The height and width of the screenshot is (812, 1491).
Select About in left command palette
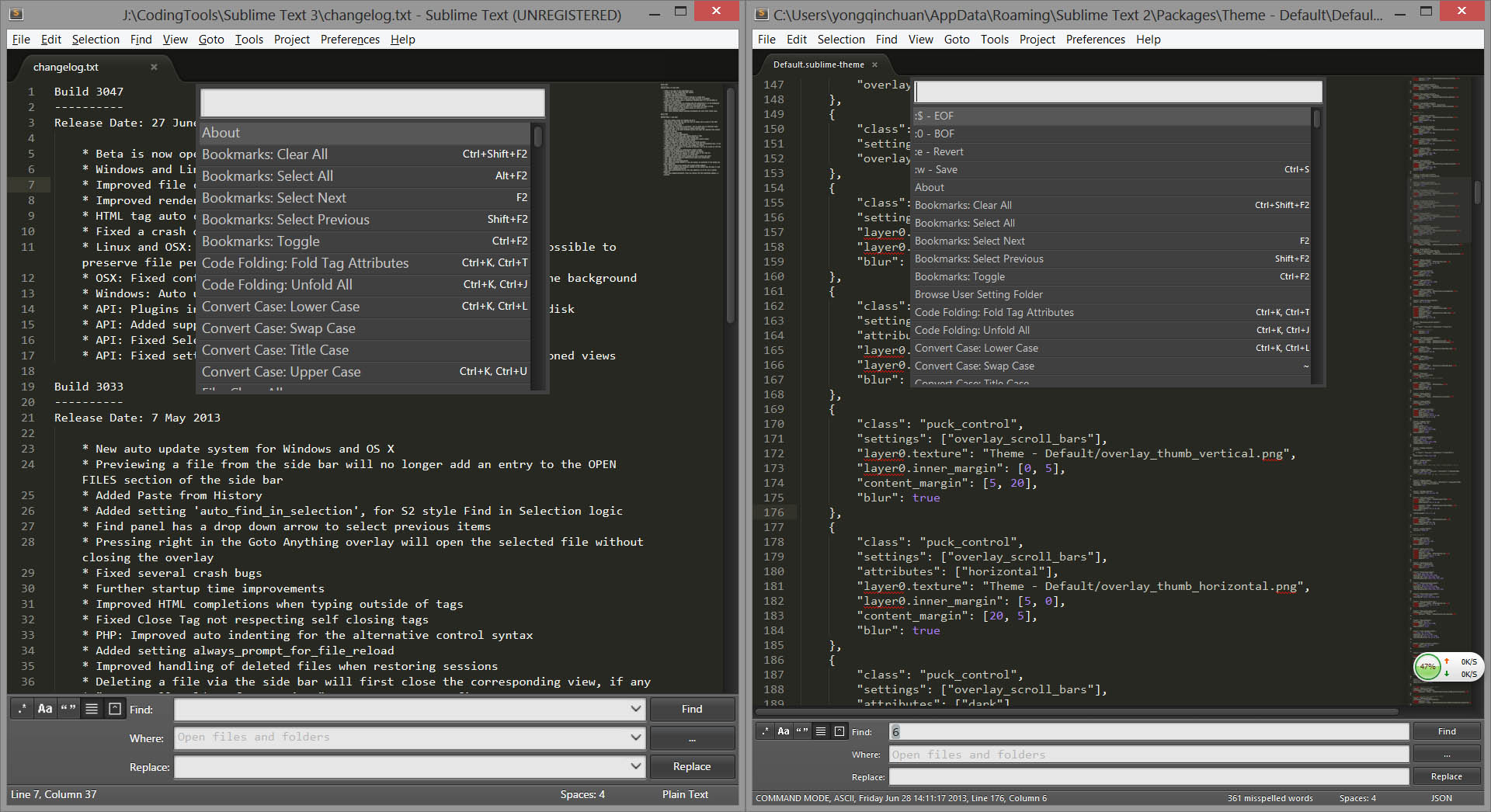click(365, 133)
